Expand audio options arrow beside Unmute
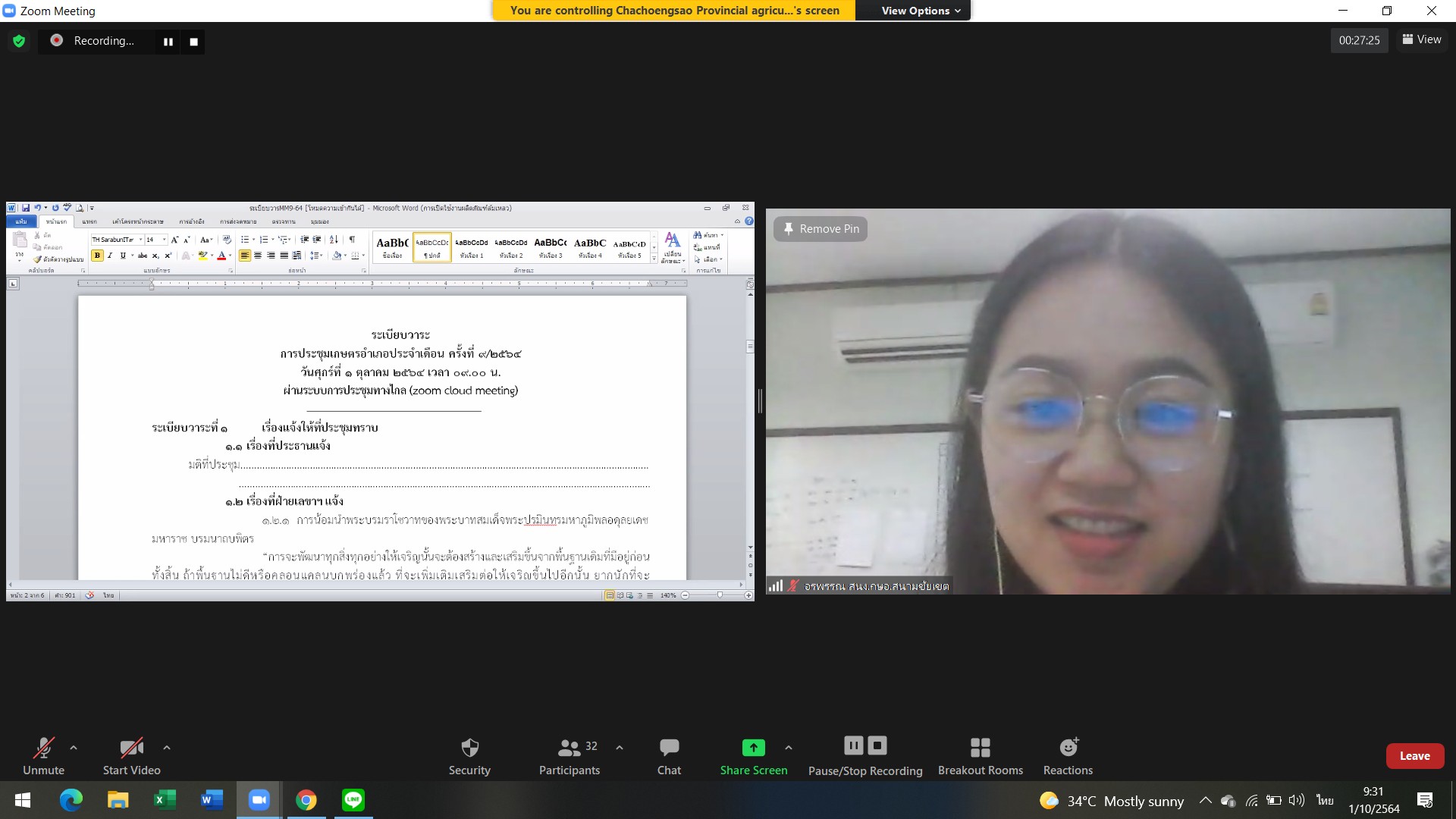This screenshot has width=1456, height=819. (x=74, y=748)
